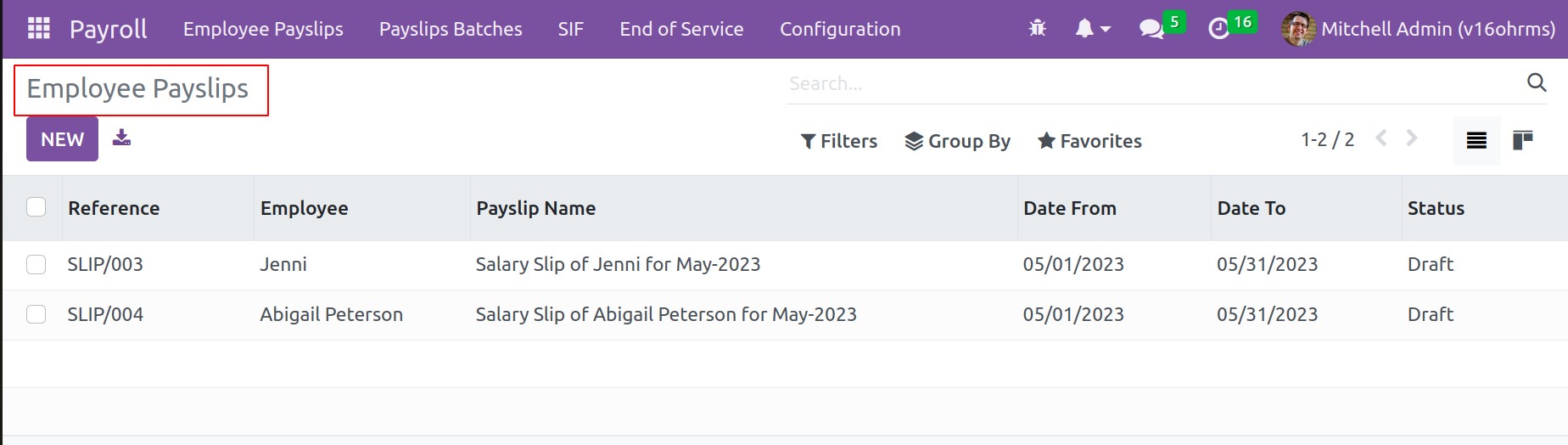
Task: Open the activities clock icon
Action: [1219, 29]
